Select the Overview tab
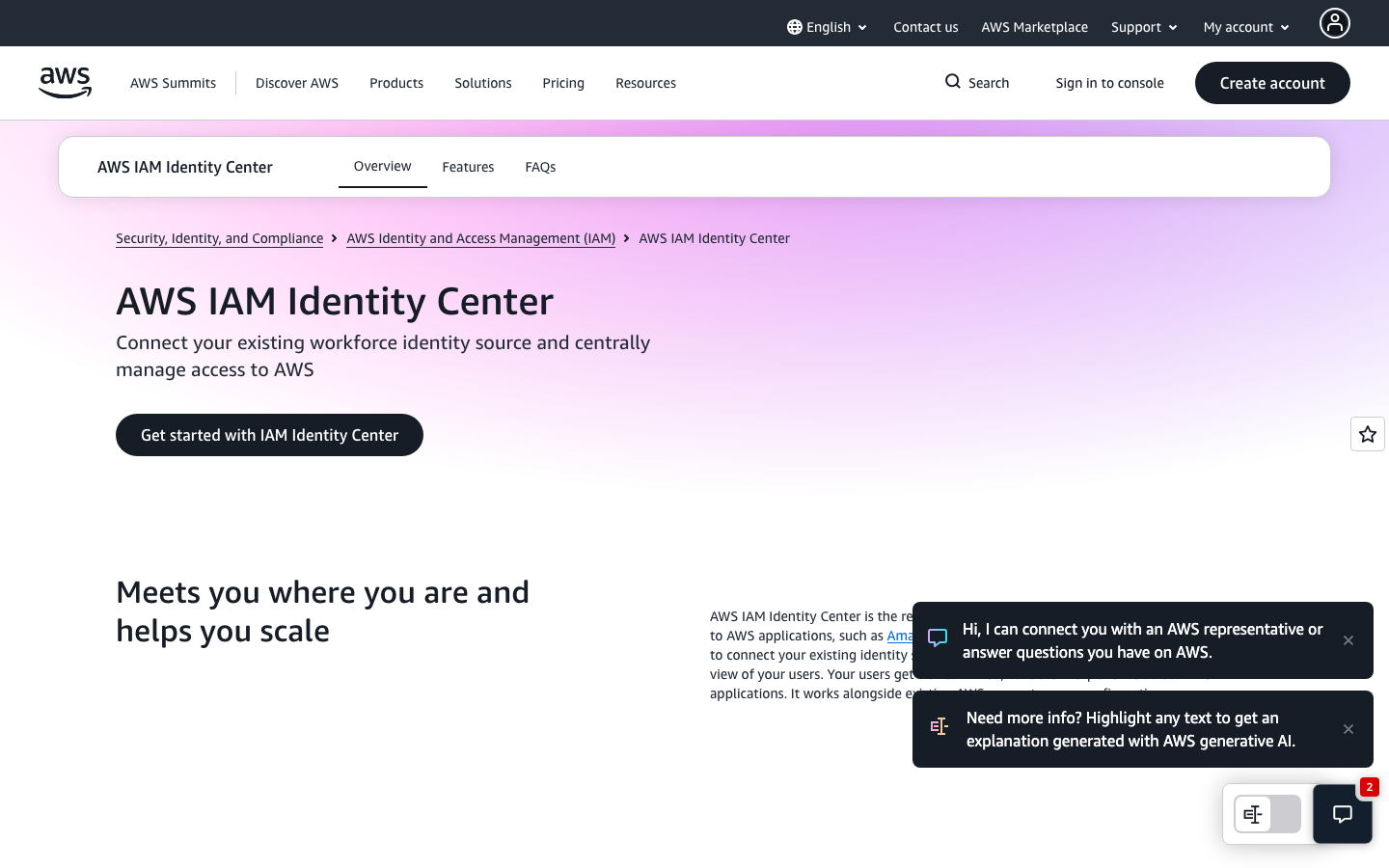Image resolution: width=1389 pixels, height=868 pixels. (383, 166)
